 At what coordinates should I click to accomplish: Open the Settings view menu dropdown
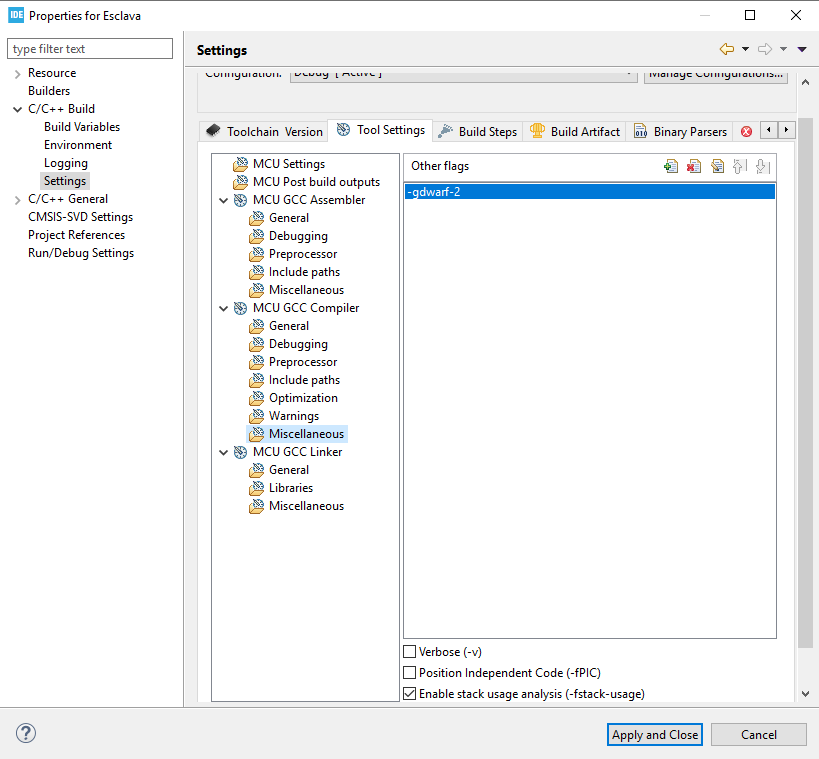[802, 49]
